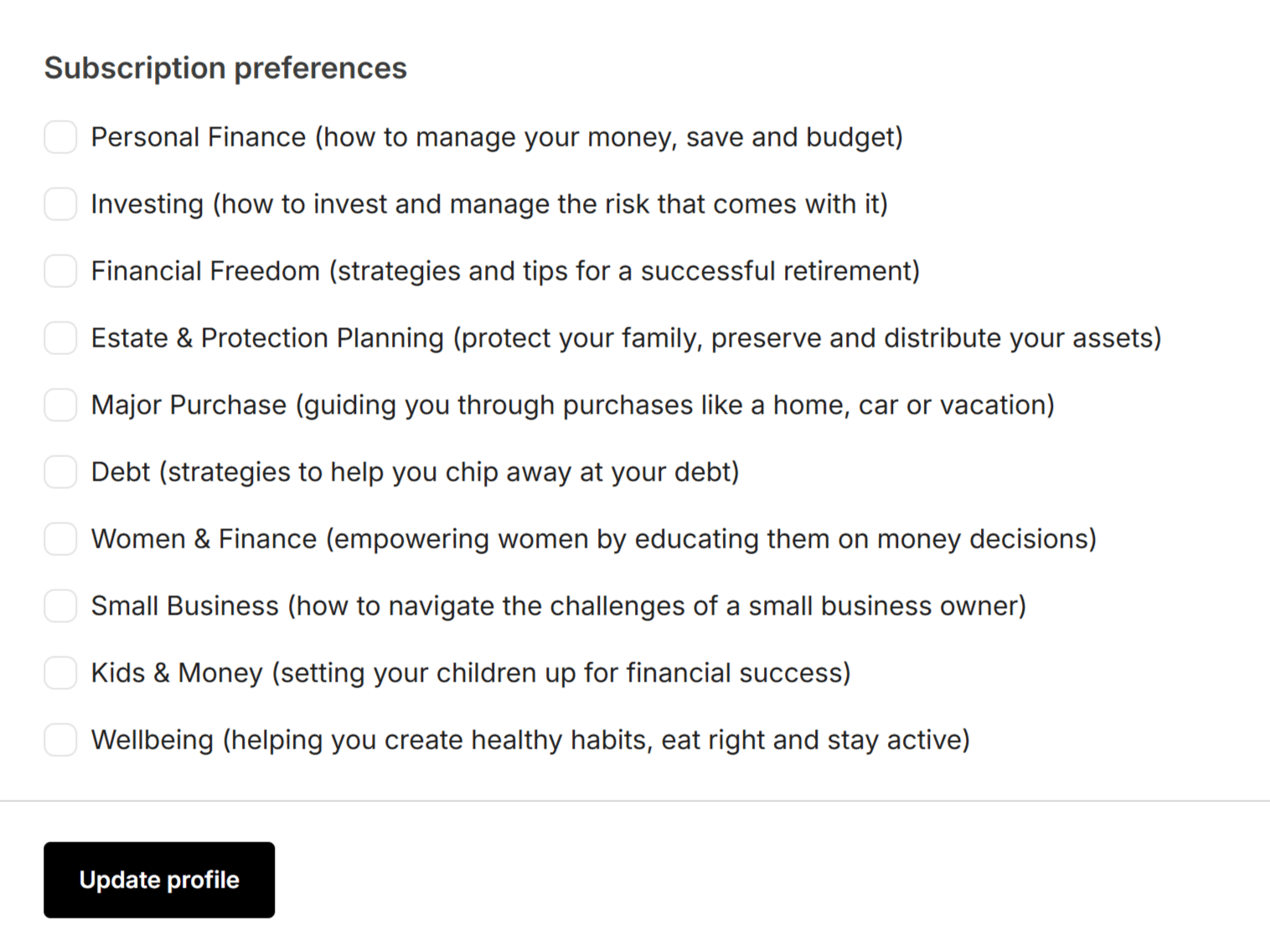Select the Estate & Protection Planning checkbox

[x=60, y=338]
